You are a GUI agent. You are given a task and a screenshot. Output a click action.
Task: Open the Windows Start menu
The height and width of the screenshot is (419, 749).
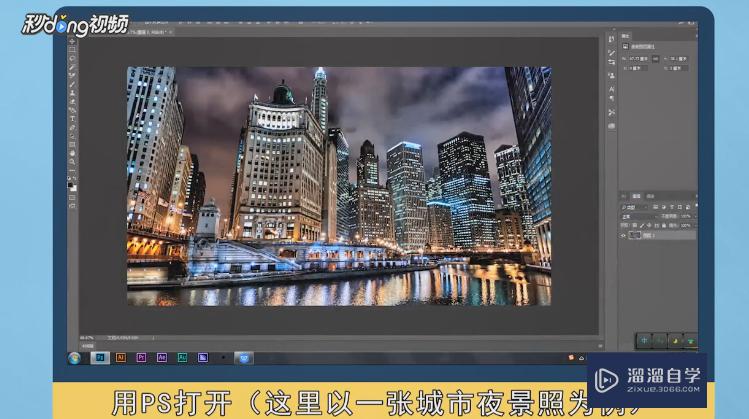[74, 358]
